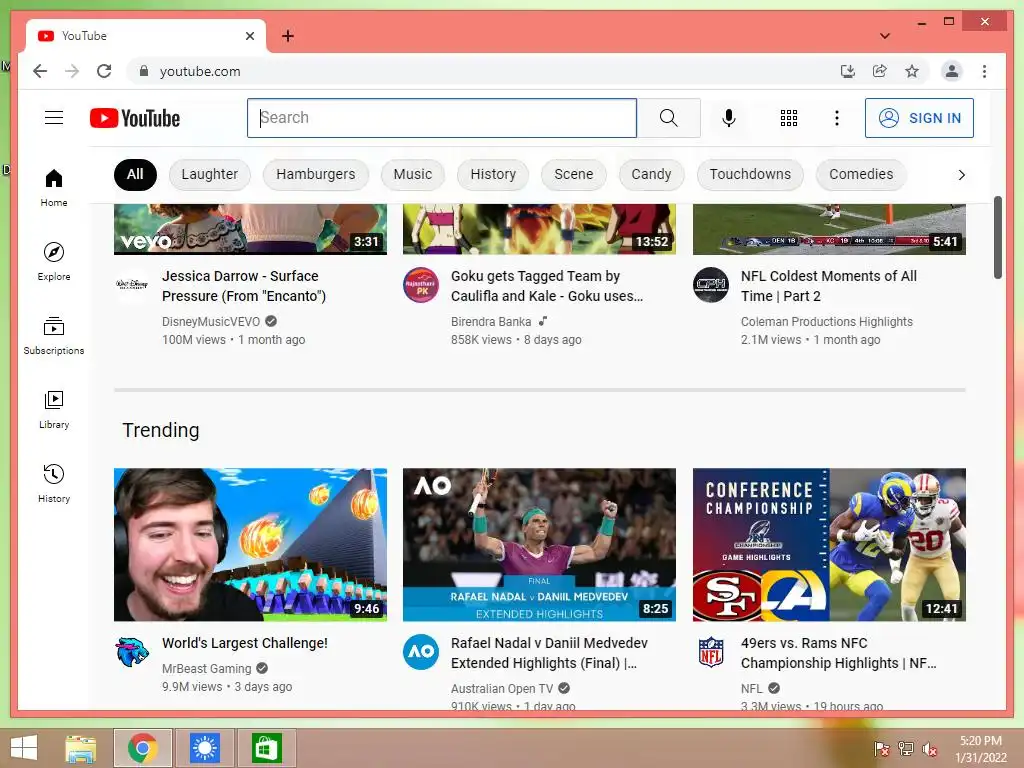Open NFL Coldest Moments video title

[829, 286]
